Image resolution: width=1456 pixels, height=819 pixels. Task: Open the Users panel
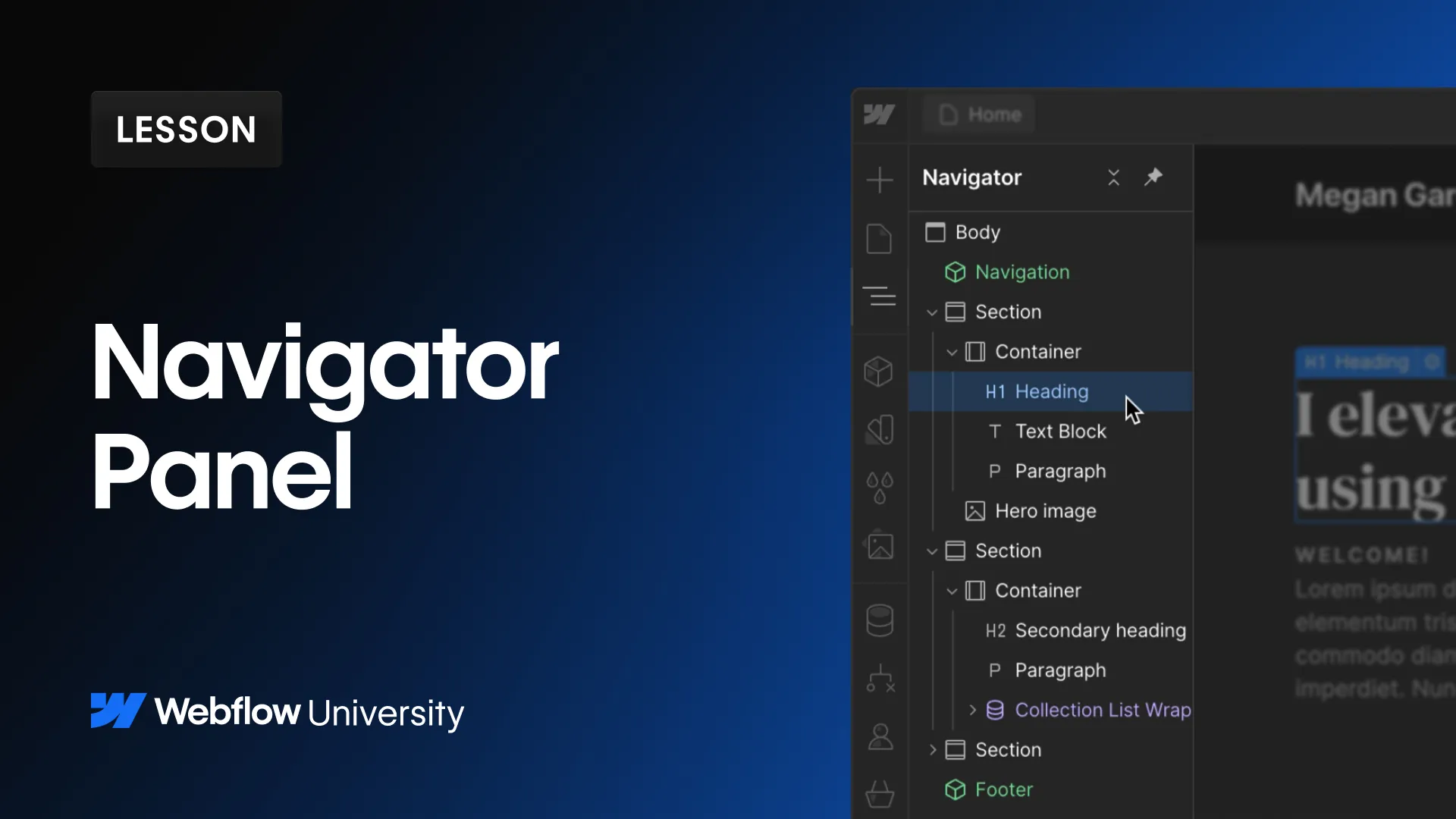(x=880, y=736)
